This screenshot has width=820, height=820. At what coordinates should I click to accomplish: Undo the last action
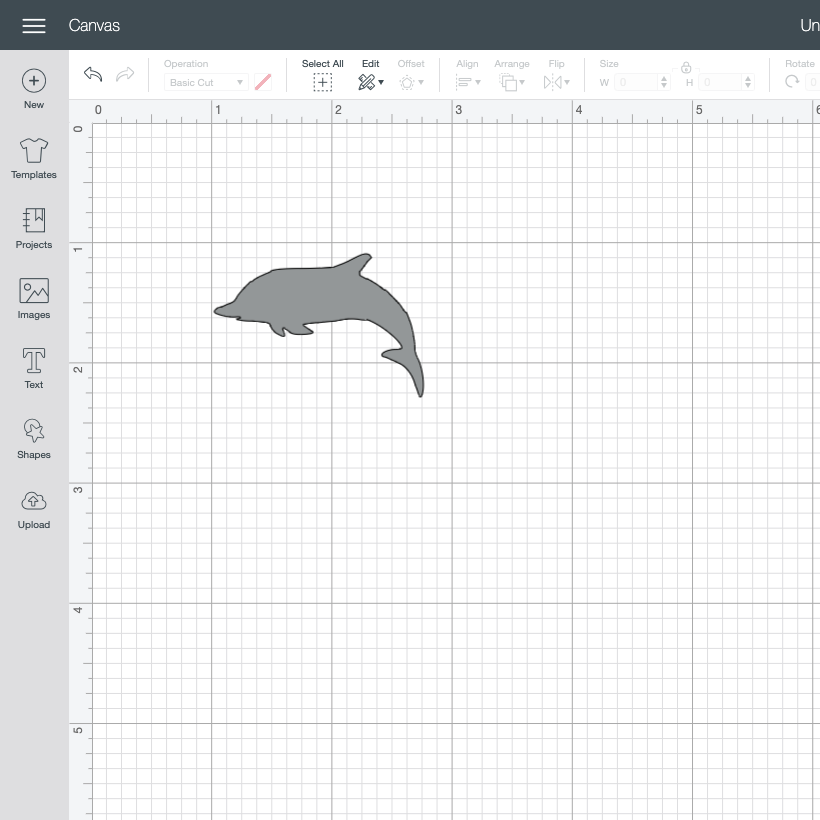click(x=93, y=74)
